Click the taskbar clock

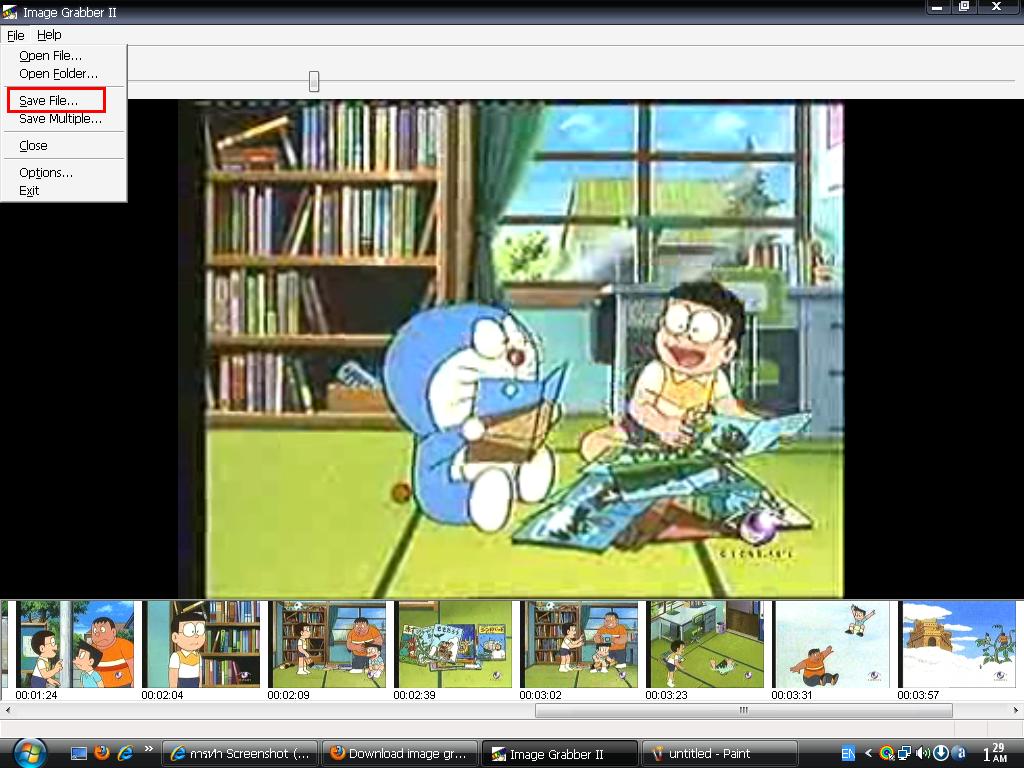995,753
